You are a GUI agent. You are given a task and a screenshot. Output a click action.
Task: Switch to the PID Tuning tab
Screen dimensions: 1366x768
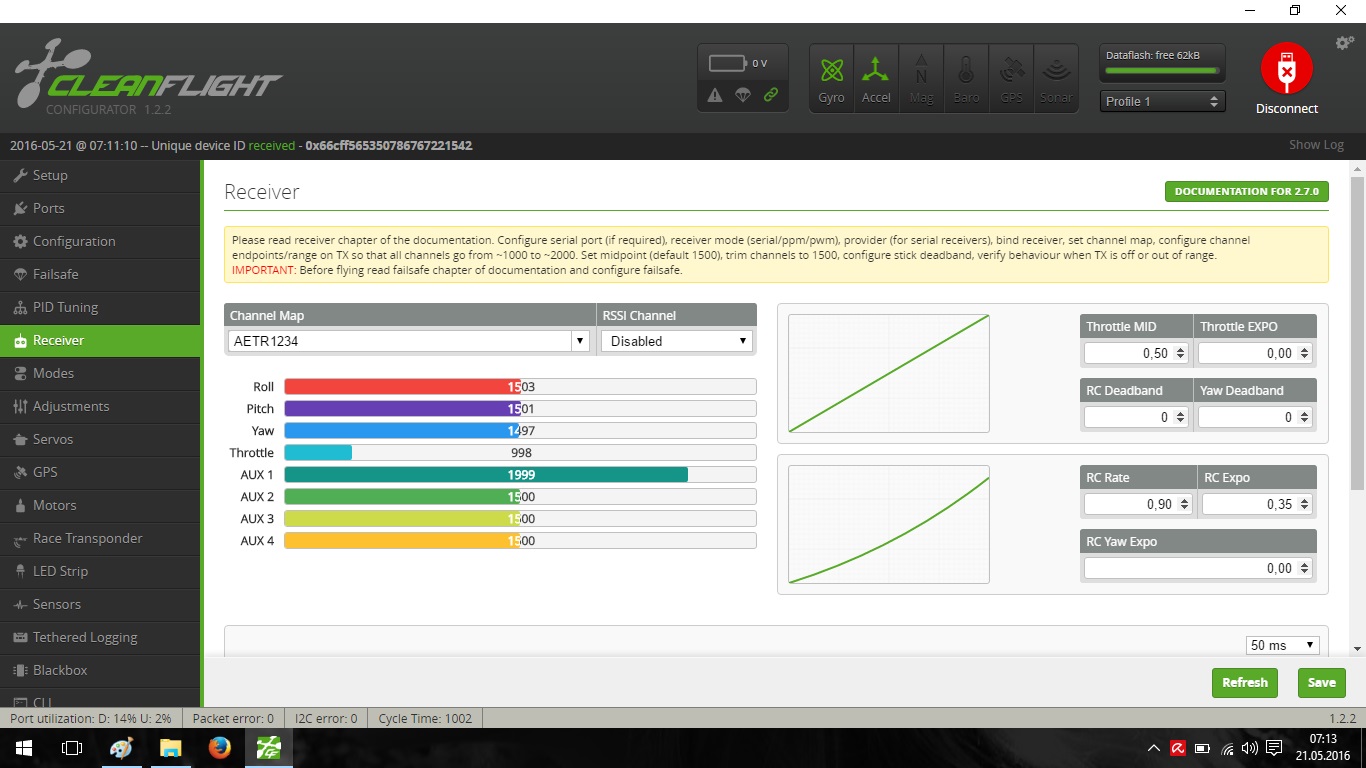[x=65, y=307]
